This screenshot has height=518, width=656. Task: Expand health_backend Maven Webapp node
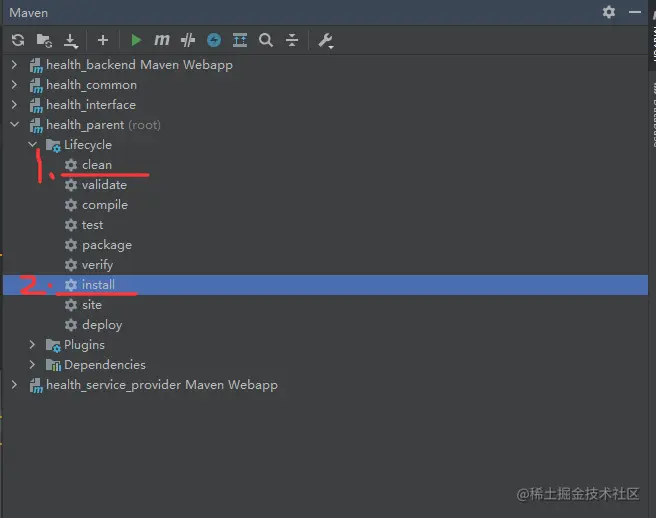coord(14,64)
